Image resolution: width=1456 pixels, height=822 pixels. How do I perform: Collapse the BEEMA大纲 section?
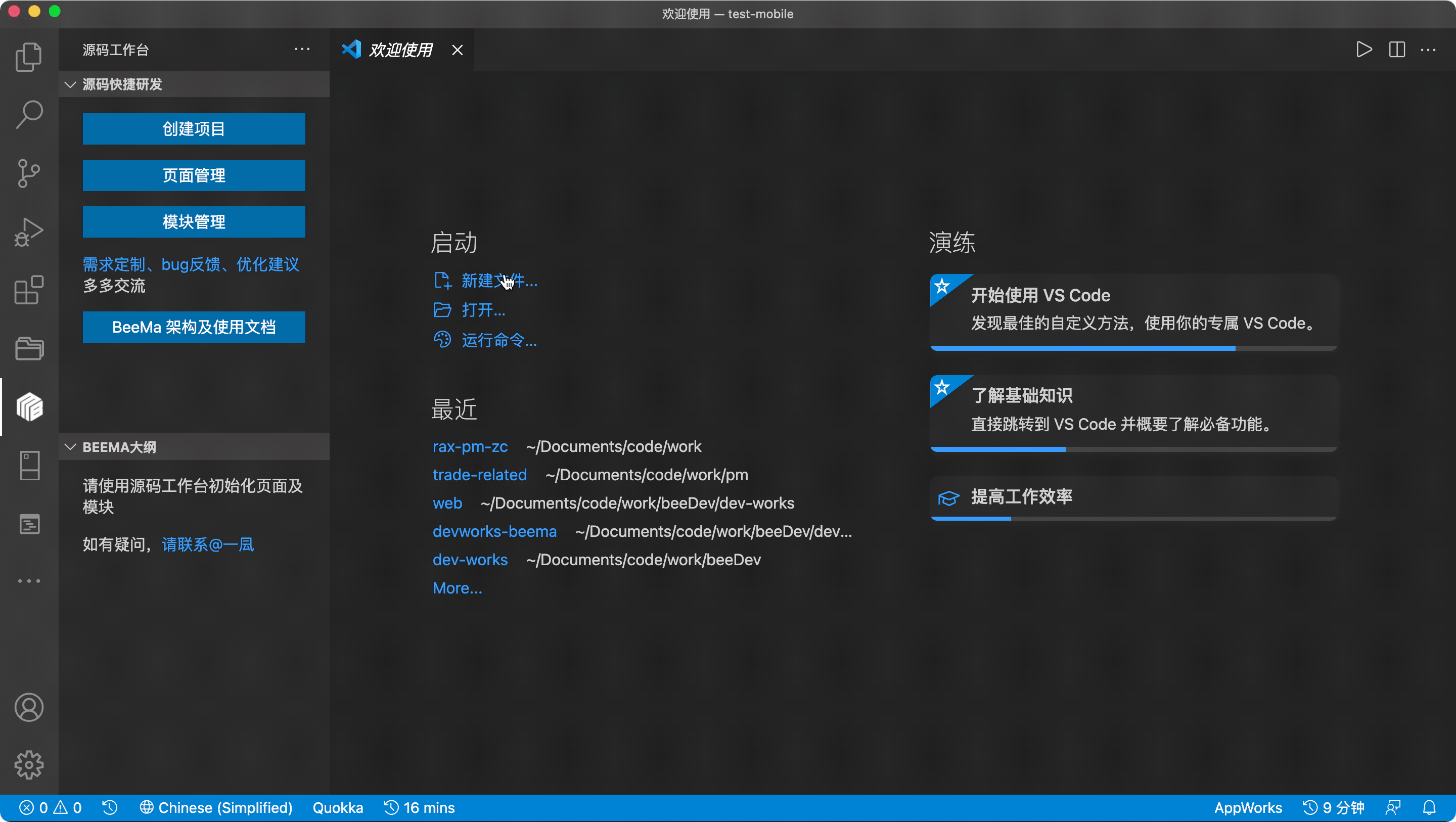(x=194, y=447)
